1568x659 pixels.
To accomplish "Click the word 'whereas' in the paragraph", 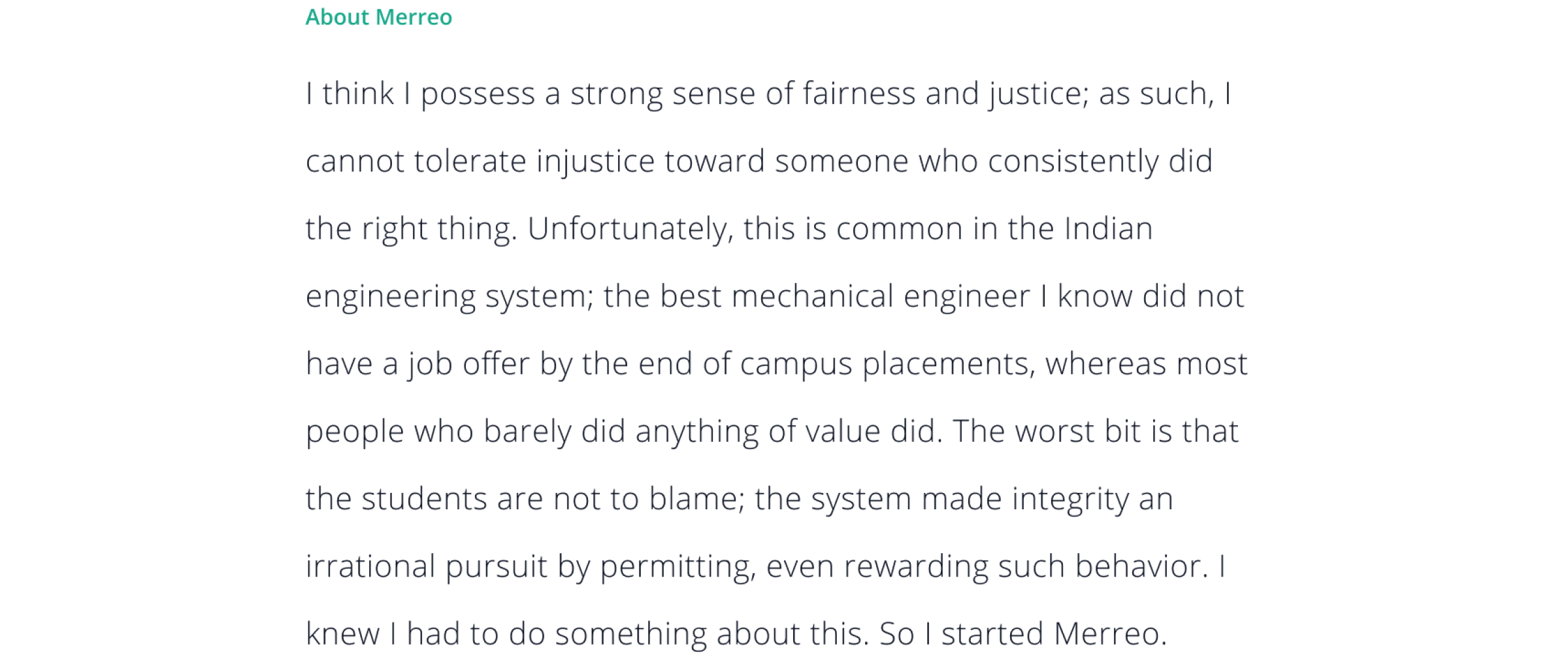I will [x=1106, y=364].
